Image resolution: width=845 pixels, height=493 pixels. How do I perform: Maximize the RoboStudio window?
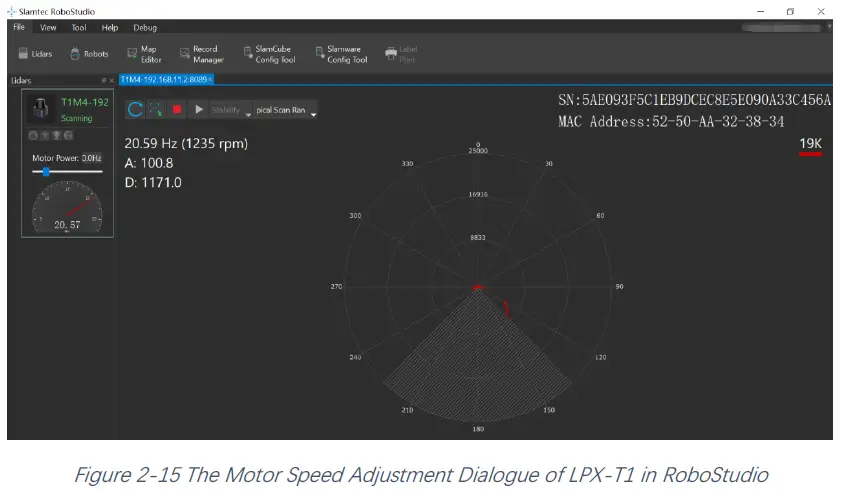pos(790,11)
